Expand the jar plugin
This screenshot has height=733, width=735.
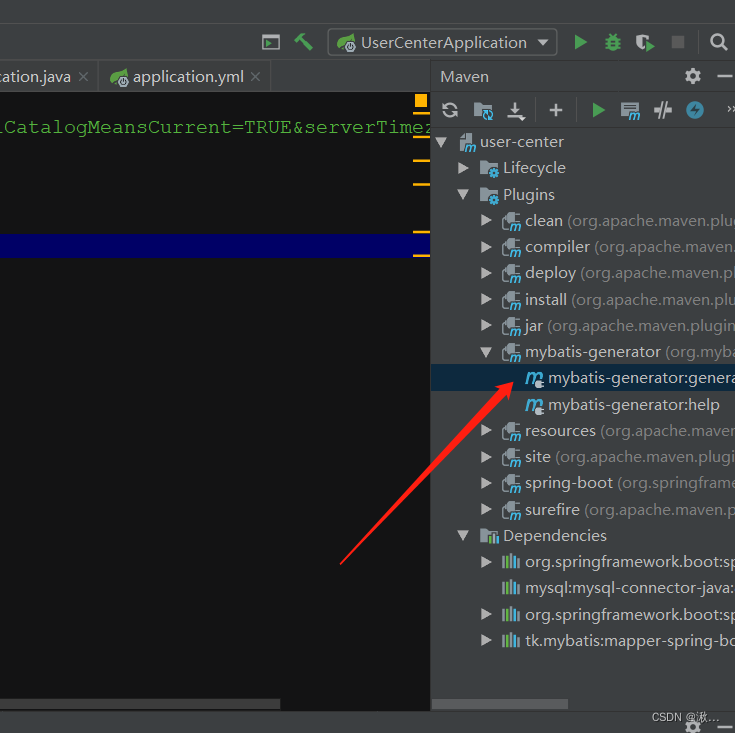486,325
